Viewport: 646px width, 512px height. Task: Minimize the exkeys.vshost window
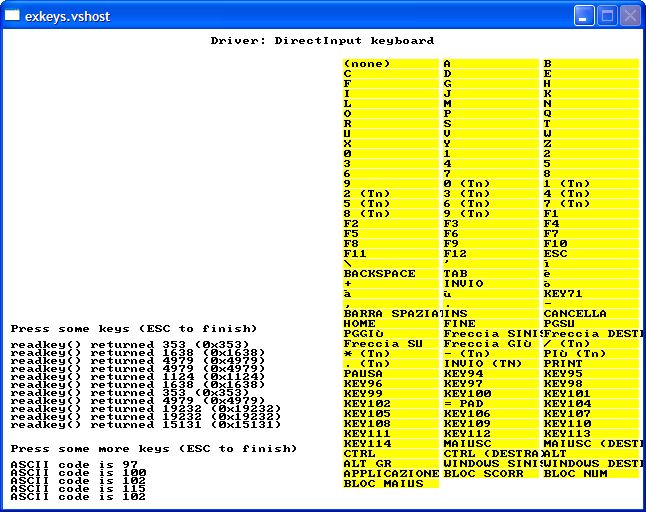(x=584, y=16)
